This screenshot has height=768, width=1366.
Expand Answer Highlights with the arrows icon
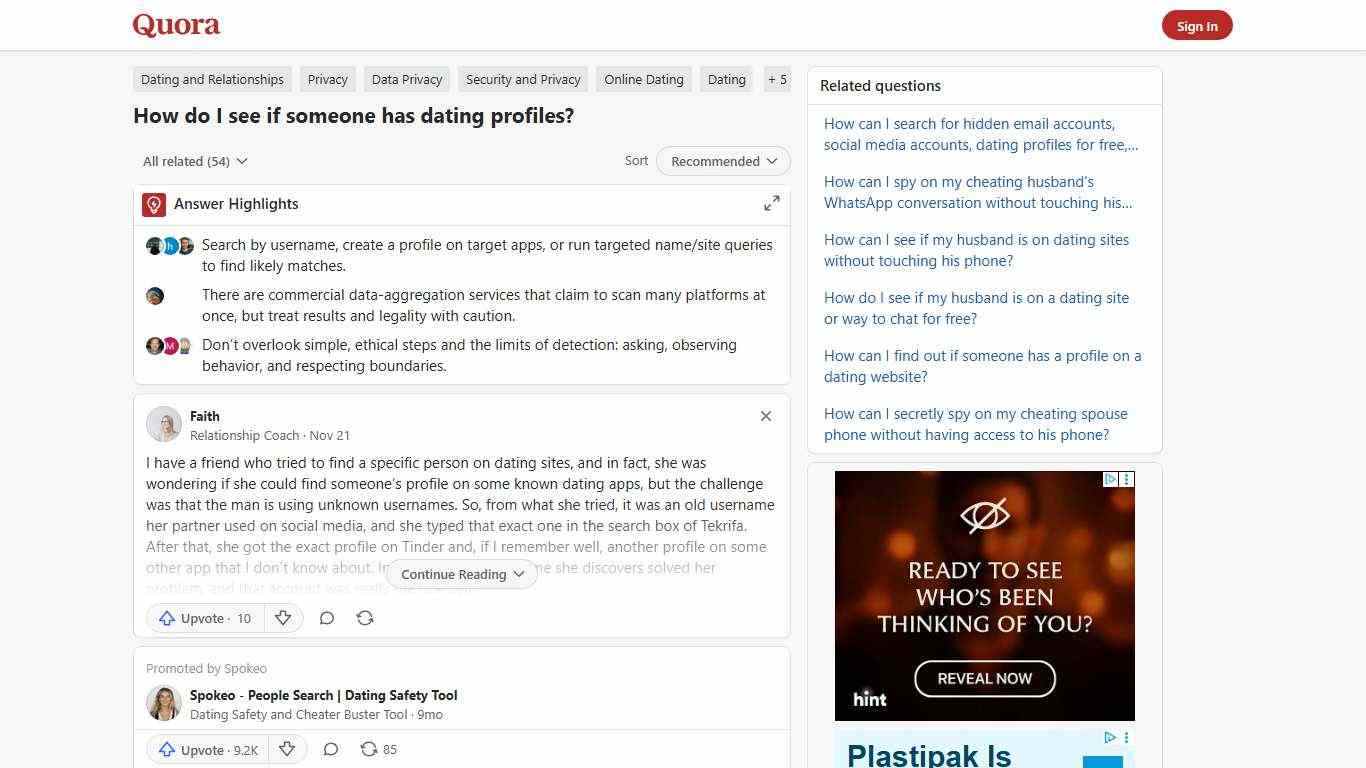[x=771, y=203]
